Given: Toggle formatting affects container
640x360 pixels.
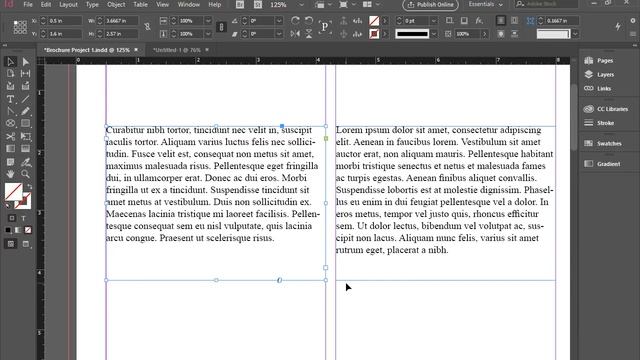Looking at the screenshot, I should [12, 218].
